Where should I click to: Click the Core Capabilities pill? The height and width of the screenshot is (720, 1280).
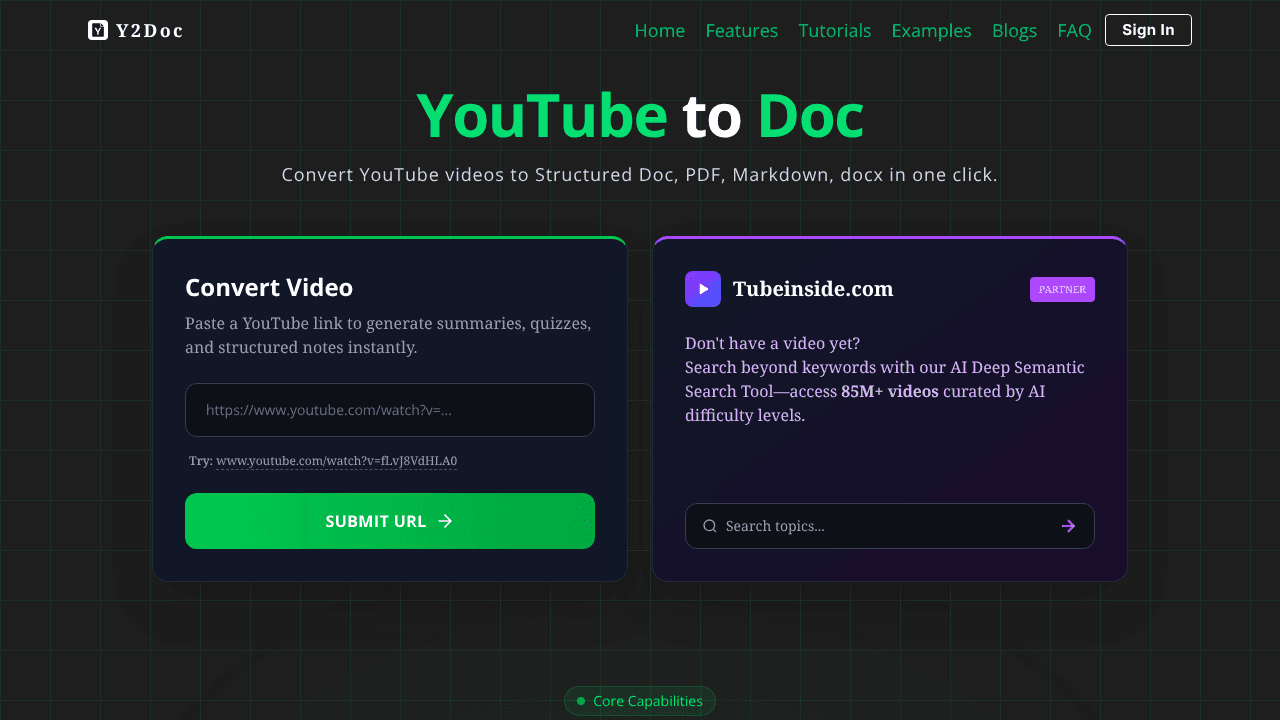tap(640, 701)
